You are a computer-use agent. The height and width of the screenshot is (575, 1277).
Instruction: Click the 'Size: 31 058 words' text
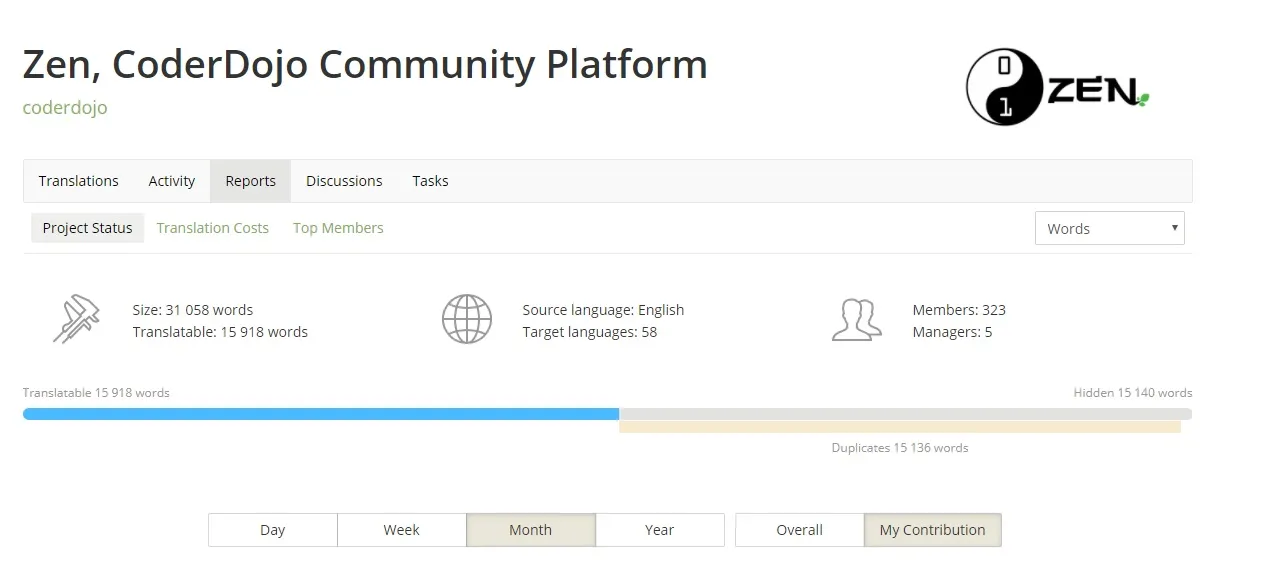[x=193, y=310]
